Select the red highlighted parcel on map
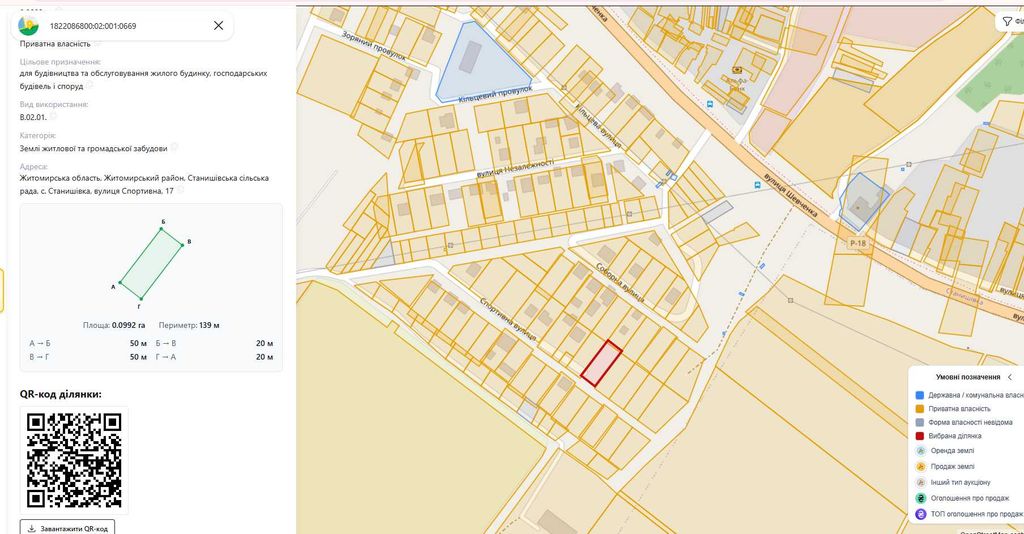This screenshot has width=1024, height=534. point(601,363)
